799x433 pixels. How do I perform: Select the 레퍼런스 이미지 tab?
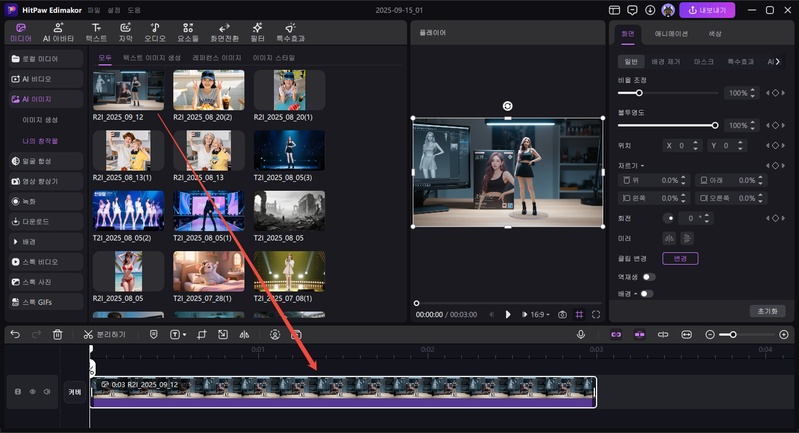(x=216, y=58)
